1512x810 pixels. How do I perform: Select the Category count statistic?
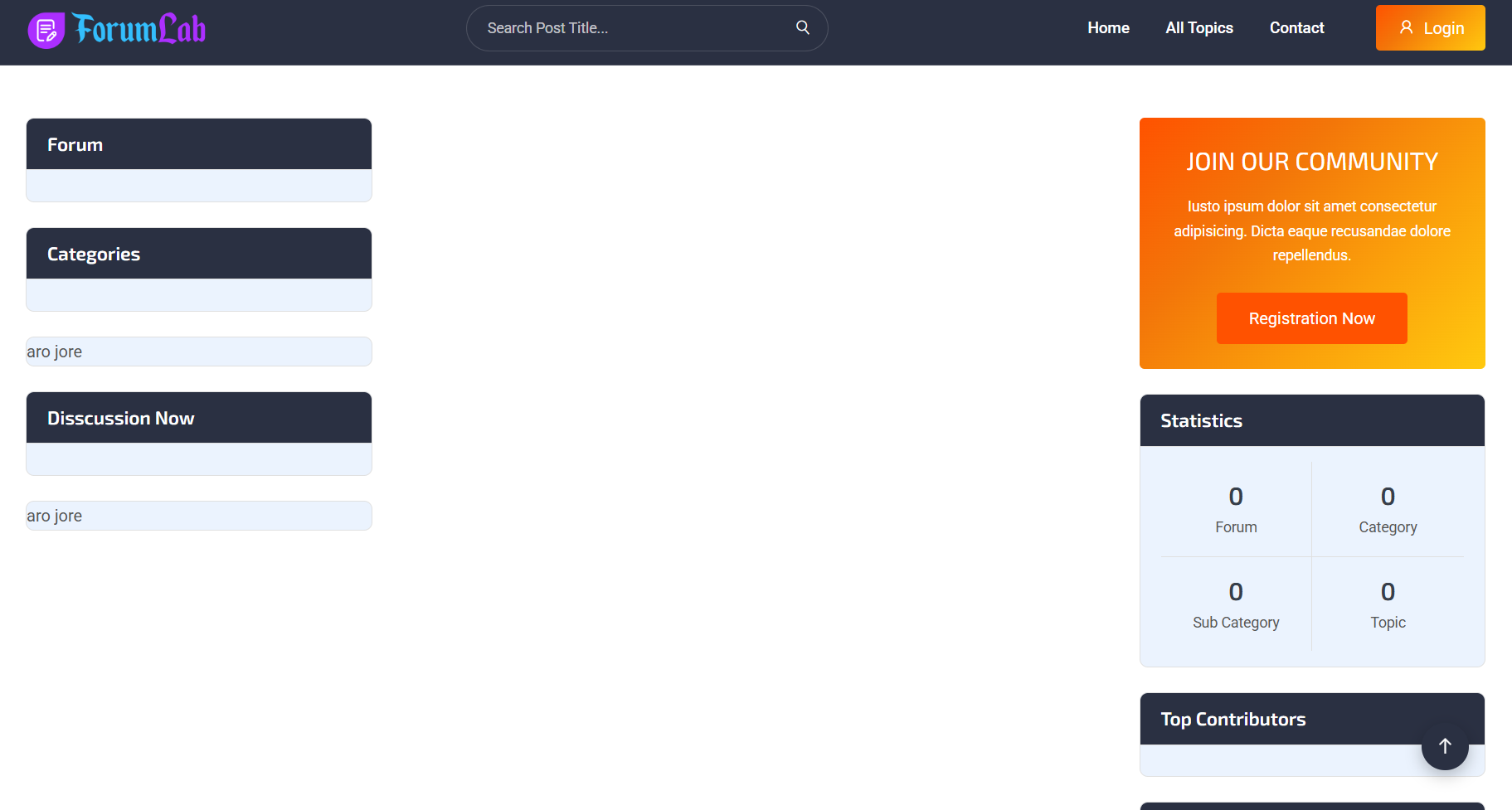coord(1388,509)
